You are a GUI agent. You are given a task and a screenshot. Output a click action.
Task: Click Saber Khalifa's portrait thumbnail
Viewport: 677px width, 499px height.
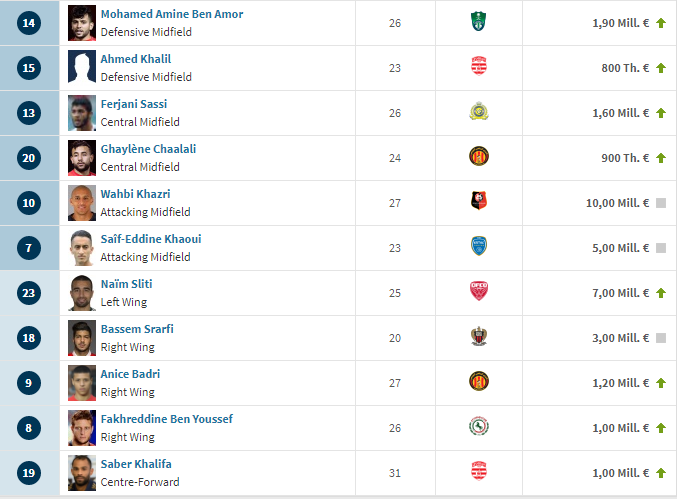tap(82, 473)
